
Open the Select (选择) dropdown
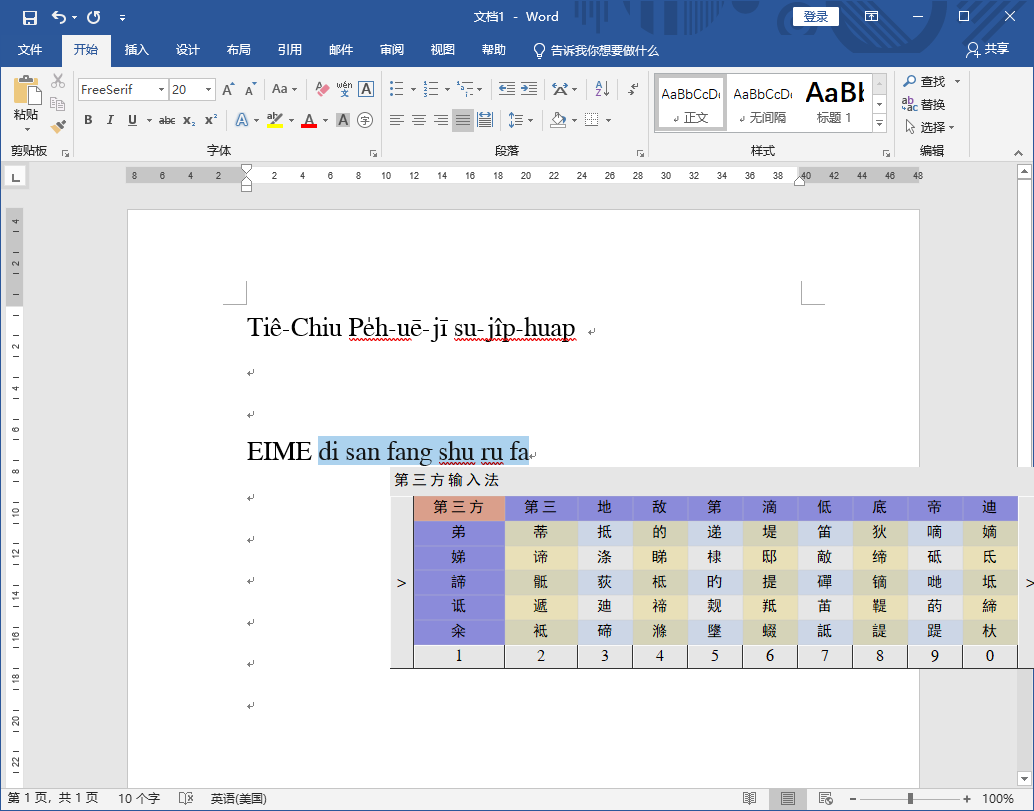(930, 127)
